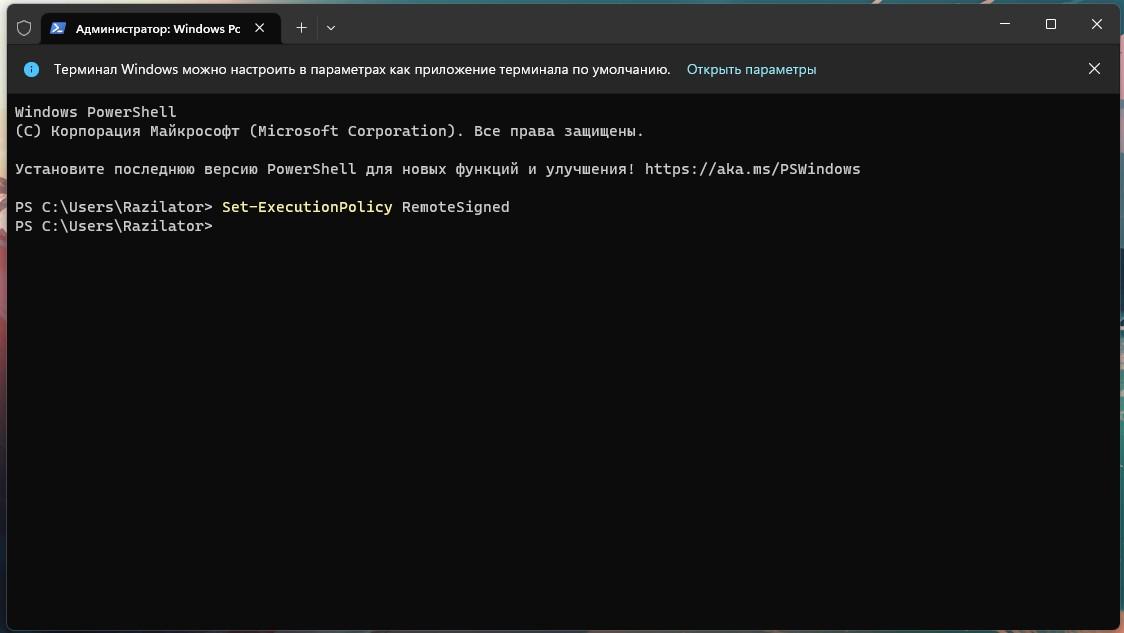Expand the new tab profiles dropdown
Viewport: 1124px width, 633px height.
tap(330, 28)
